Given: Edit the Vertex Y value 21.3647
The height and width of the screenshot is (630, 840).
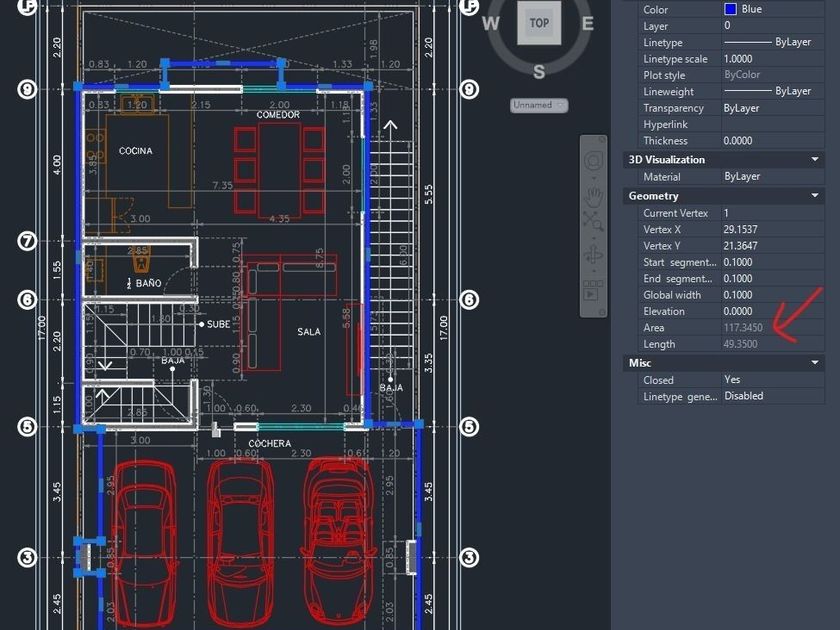Looking at the screenshot, I should [772, 246].
